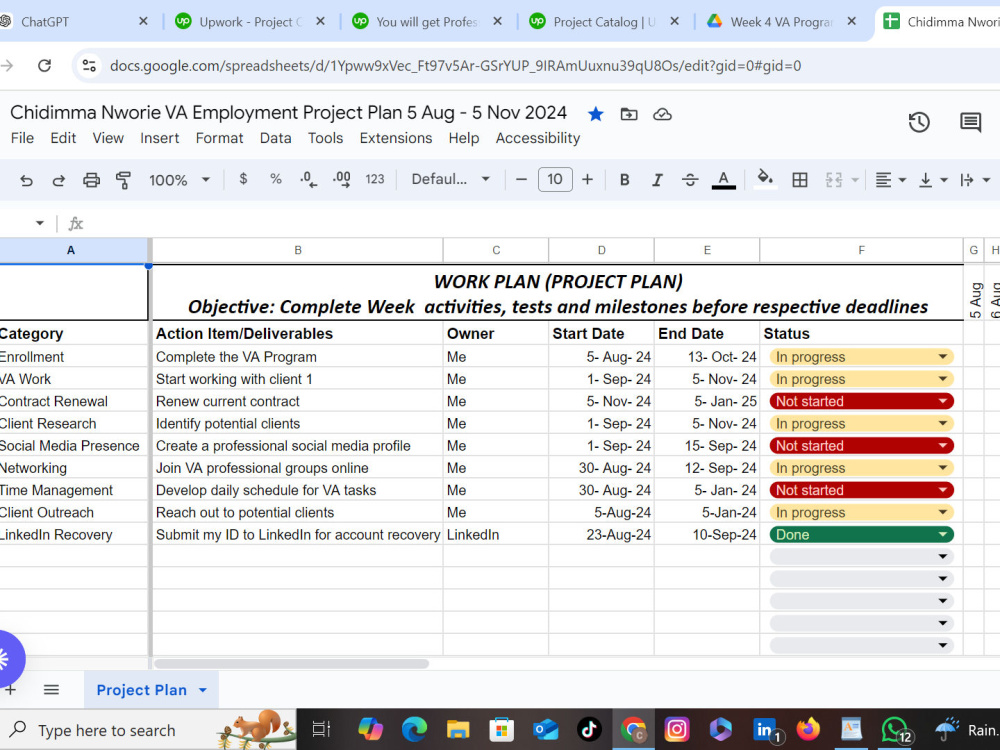This screenshot has width=1000, height=750.
Task: Close the Project Catalog browser tab
Action: coord(674,21)
